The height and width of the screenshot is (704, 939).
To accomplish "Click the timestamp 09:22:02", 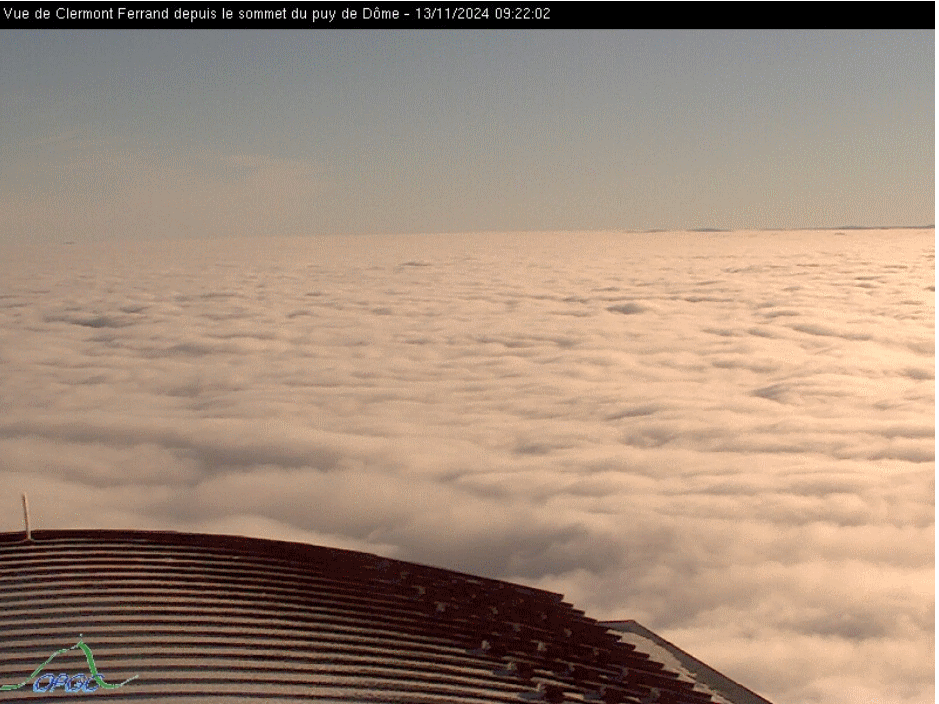I will point(522,14).
